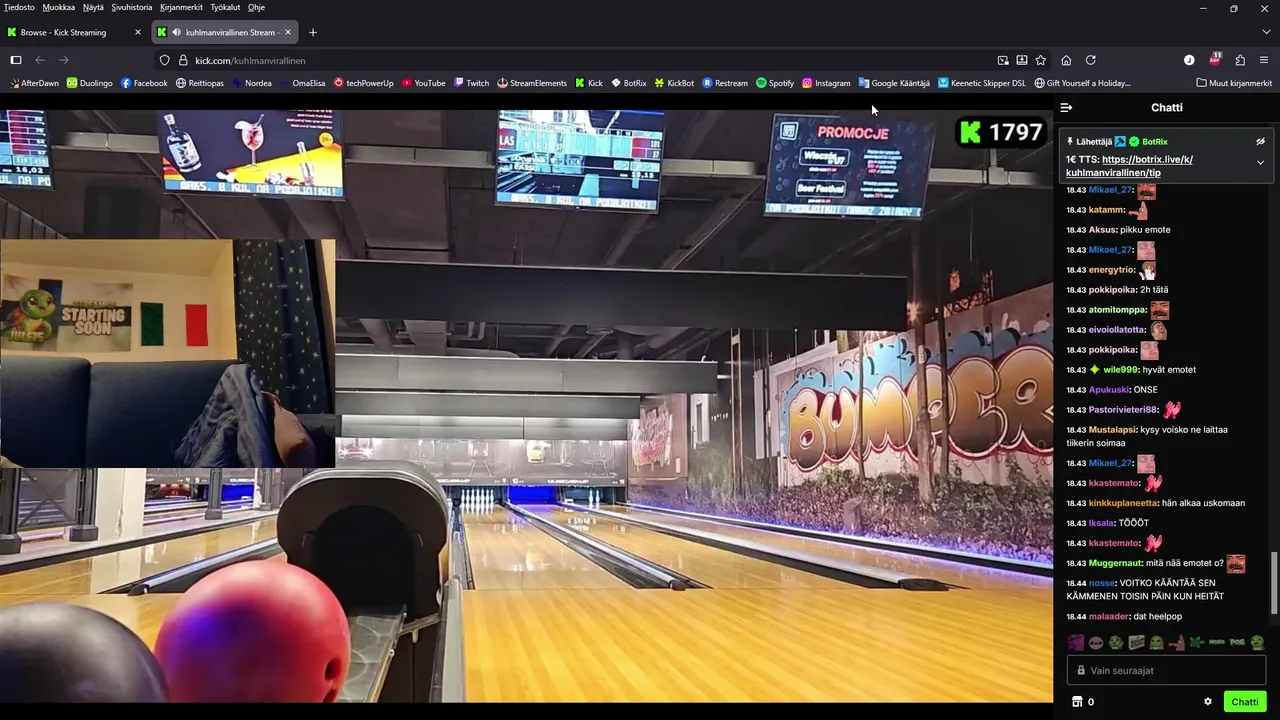Click the install/download icon in address bar

(x=1022, y=60)
